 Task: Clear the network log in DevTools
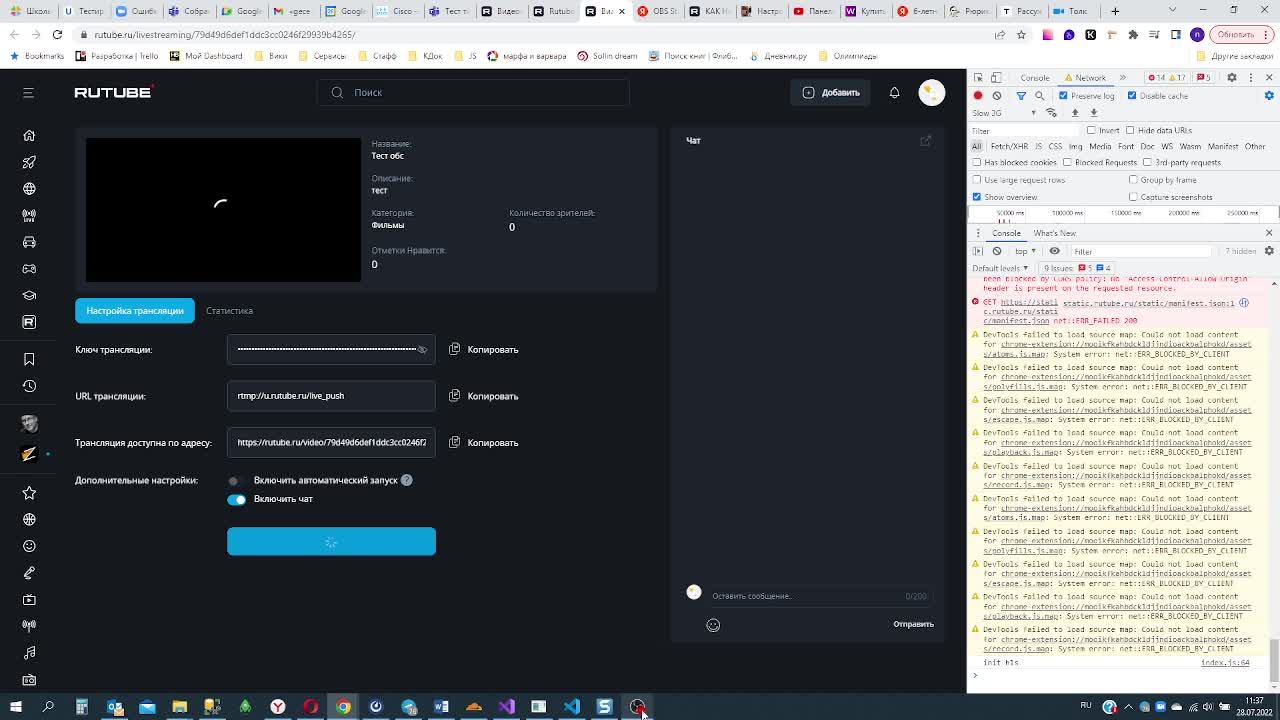(997, 96)
